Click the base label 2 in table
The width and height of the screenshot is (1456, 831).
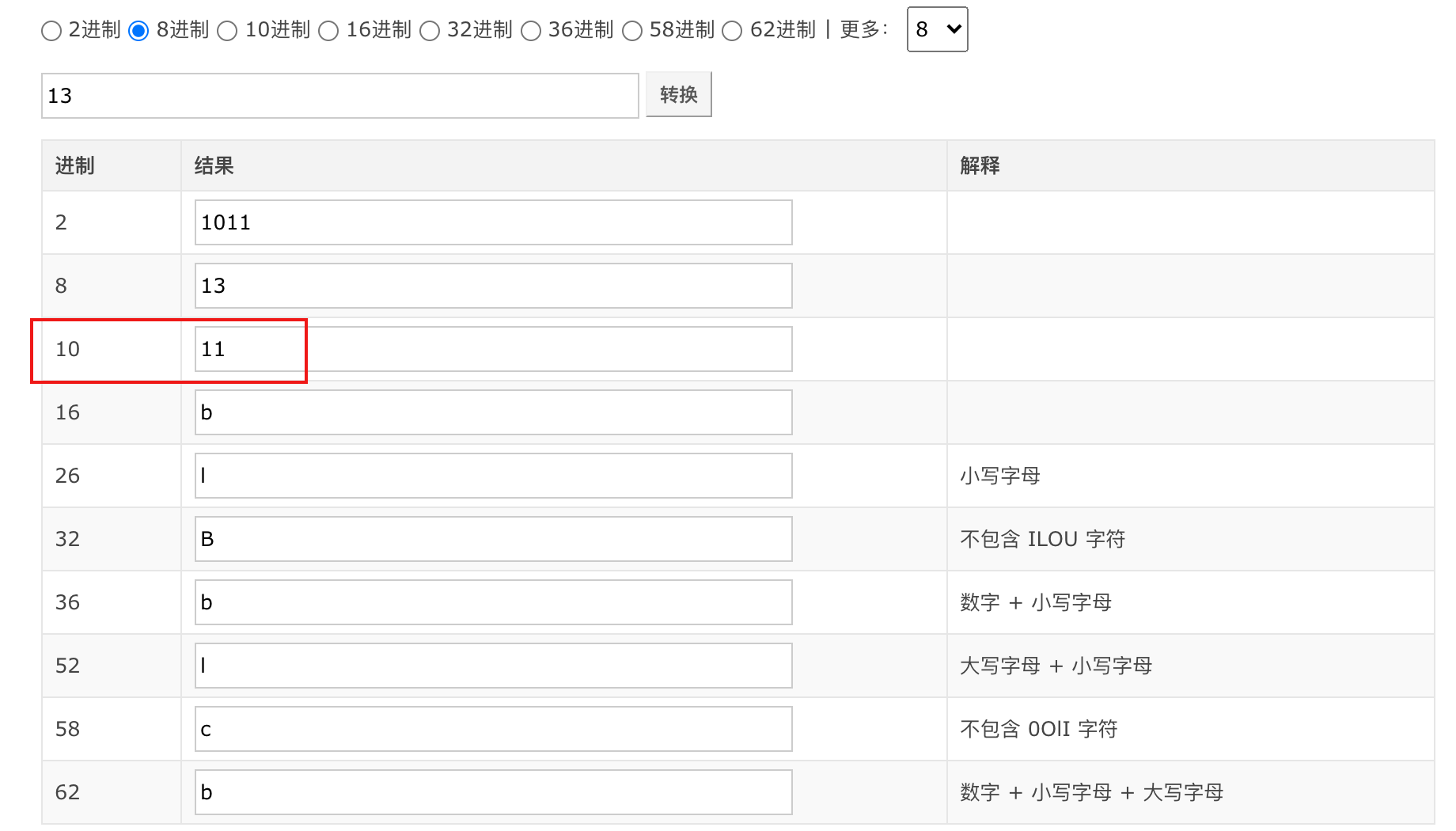pos(61,222)
